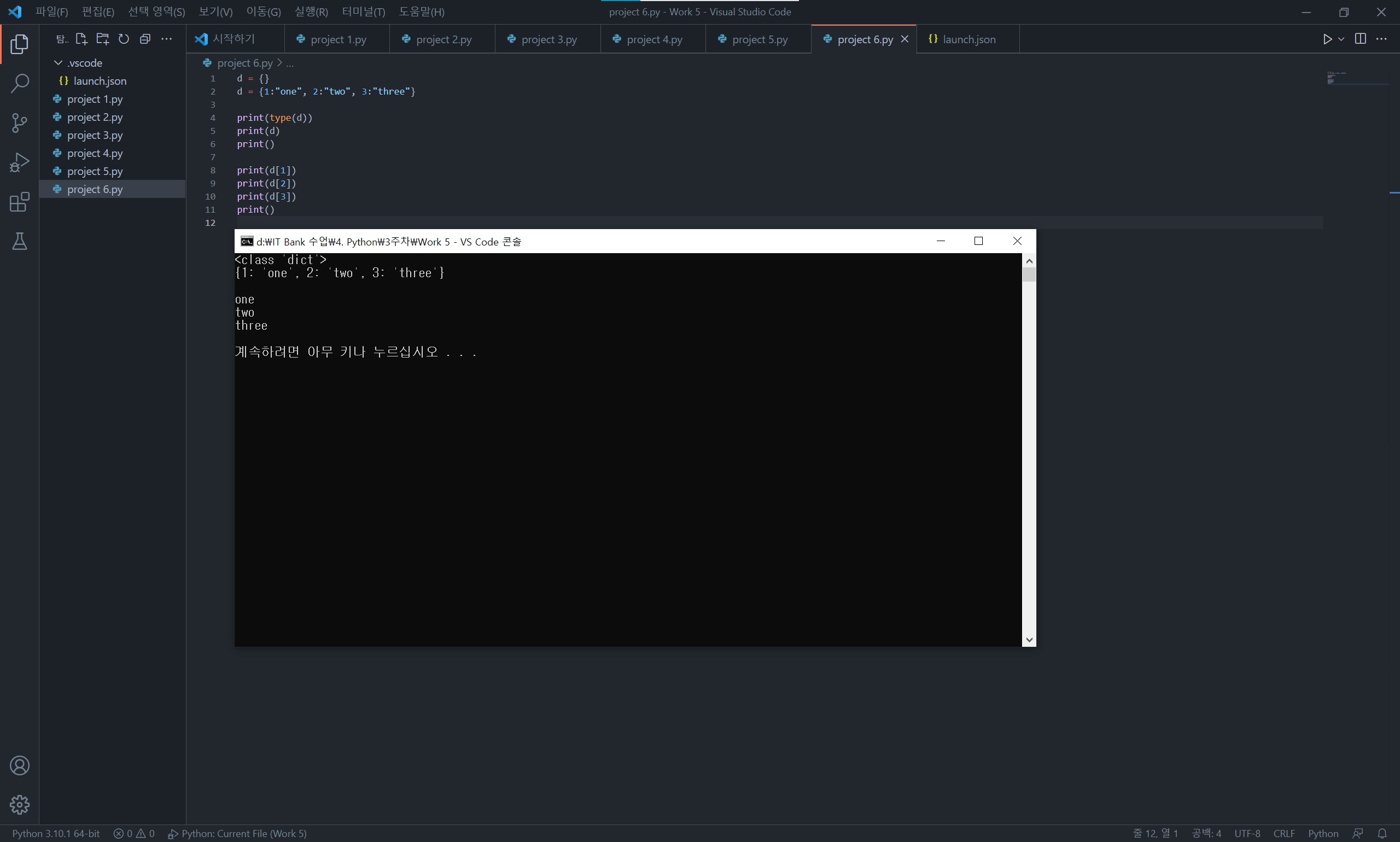Collapse all folders in explorer
This screenshot has width=1400, height=842.
pos(145,39)
